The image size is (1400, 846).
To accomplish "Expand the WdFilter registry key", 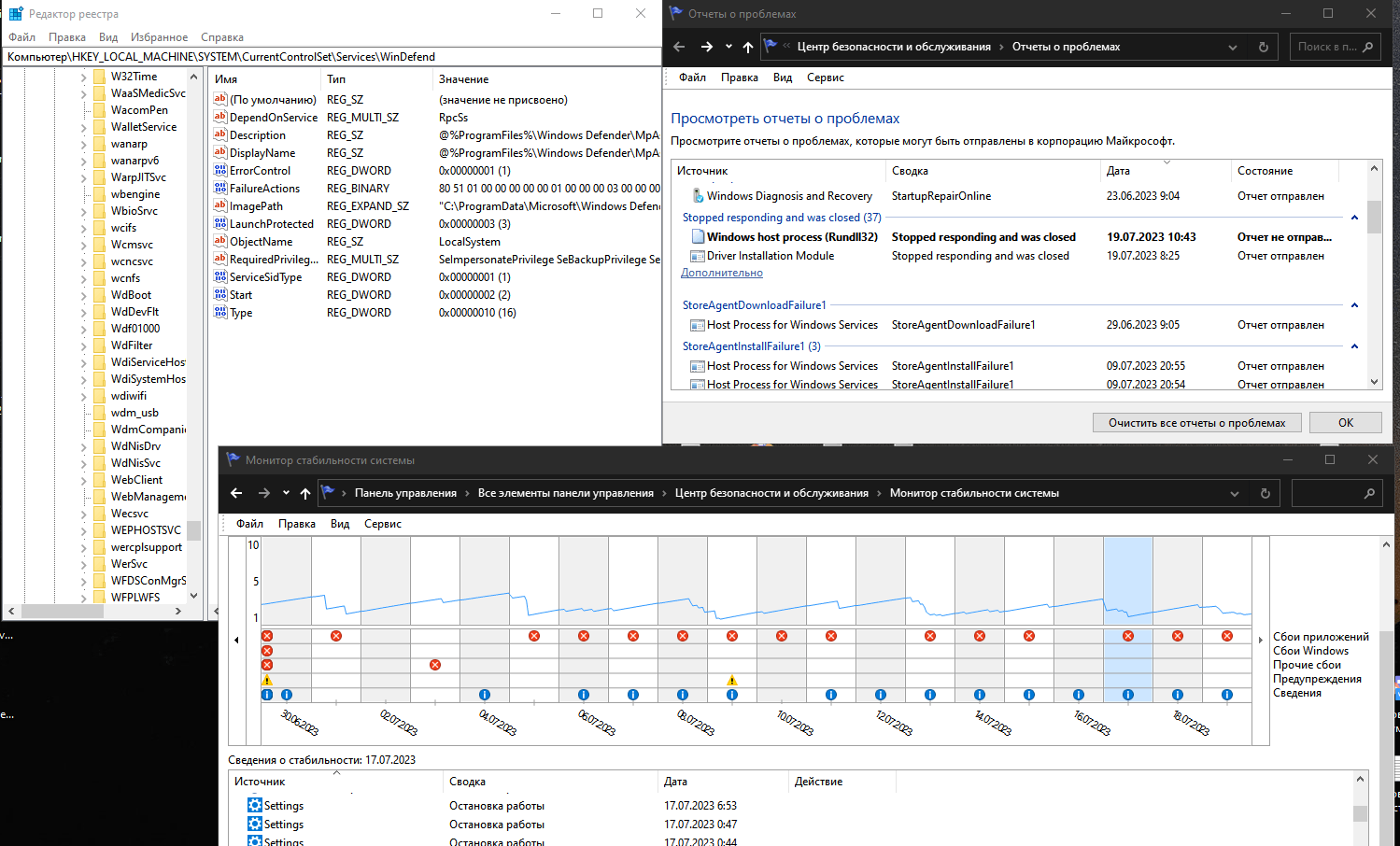I will [83, 345].
